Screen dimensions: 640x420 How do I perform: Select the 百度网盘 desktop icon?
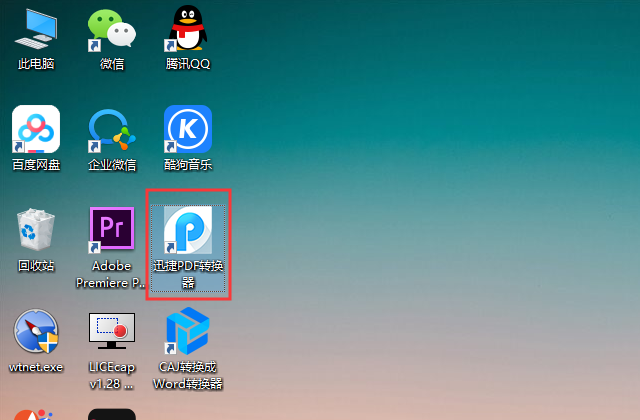36,130
